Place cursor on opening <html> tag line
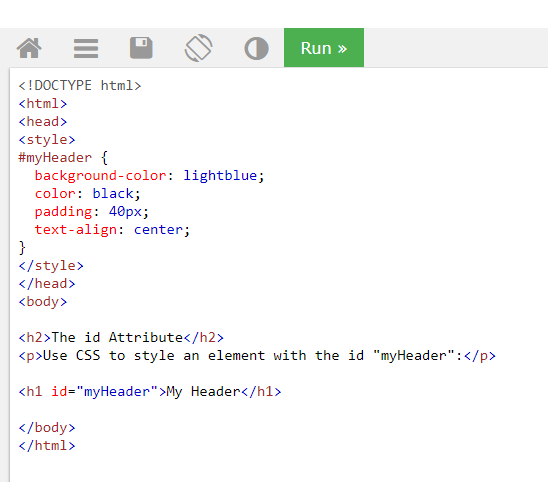The image size is (548, 482). 43,104
